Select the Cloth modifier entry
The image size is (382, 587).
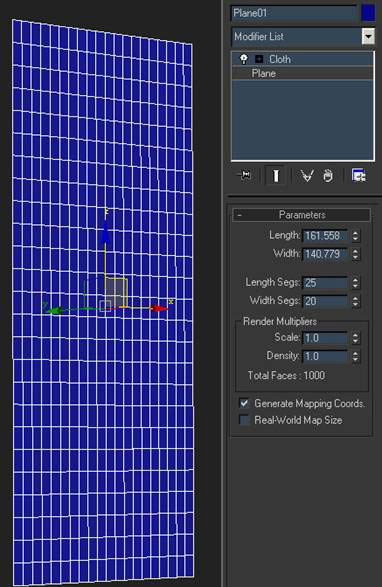[303, 59]
